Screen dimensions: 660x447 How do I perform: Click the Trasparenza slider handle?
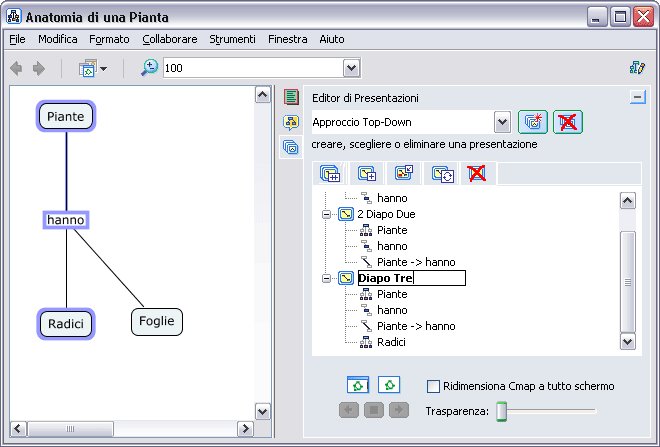[x=501, y=411]
